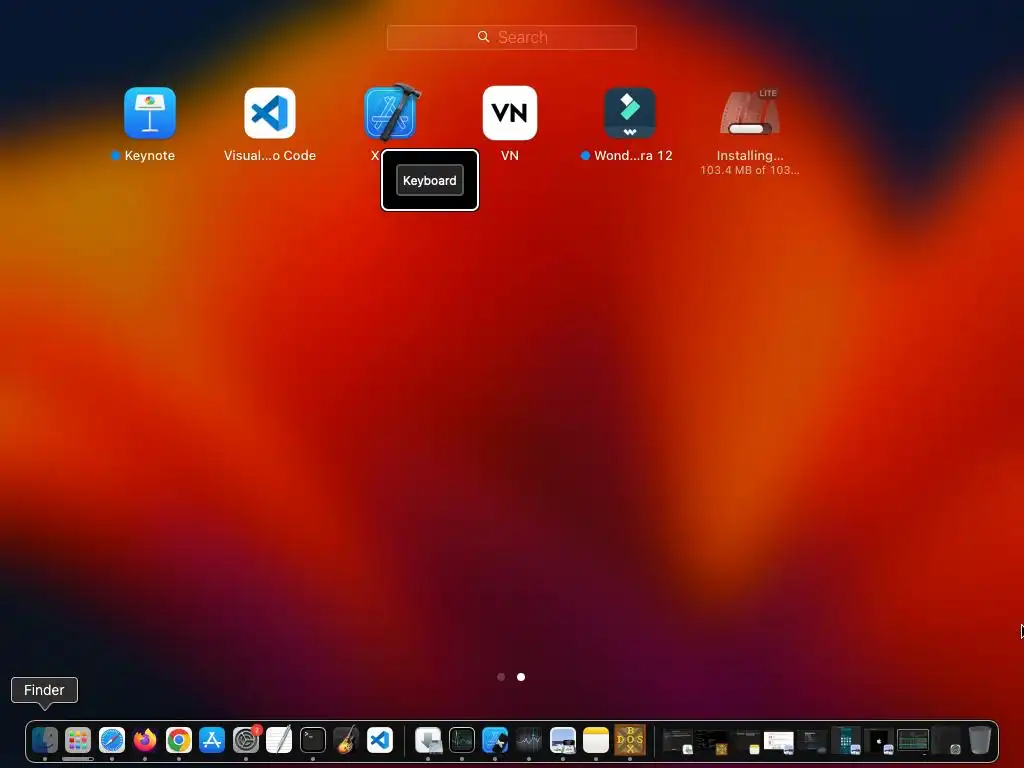Open Safari from the Dock

[112, 741]
